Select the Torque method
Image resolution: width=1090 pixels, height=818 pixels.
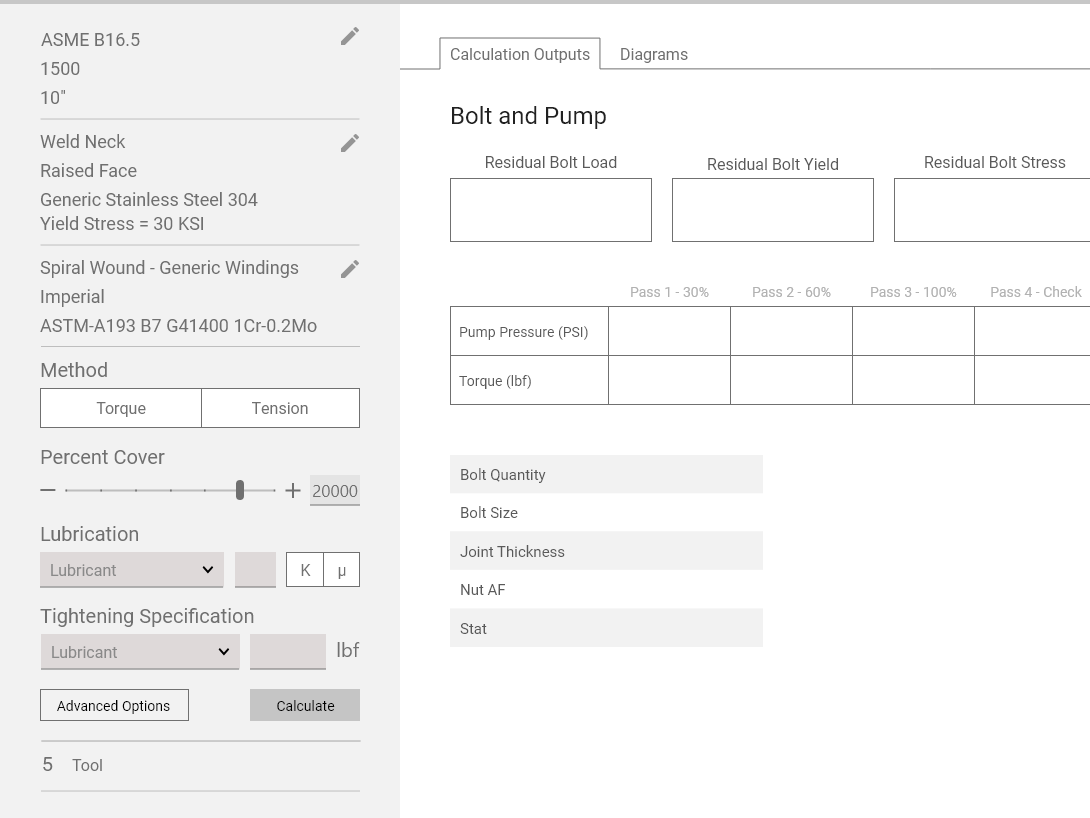[121, 408]
